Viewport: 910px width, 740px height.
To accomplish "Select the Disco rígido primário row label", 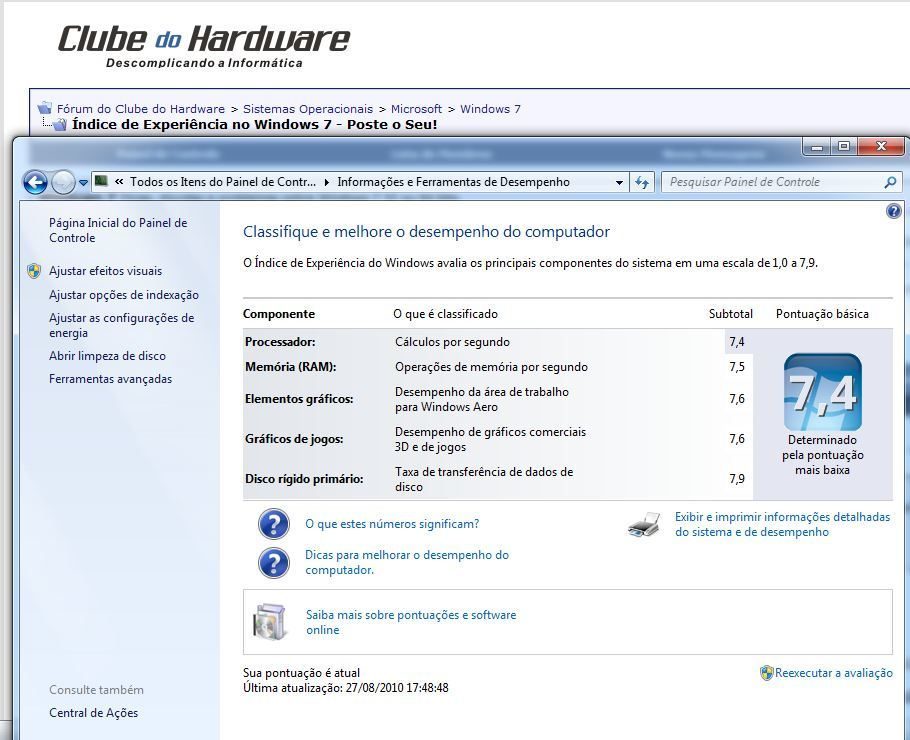I will click(304, 479).
